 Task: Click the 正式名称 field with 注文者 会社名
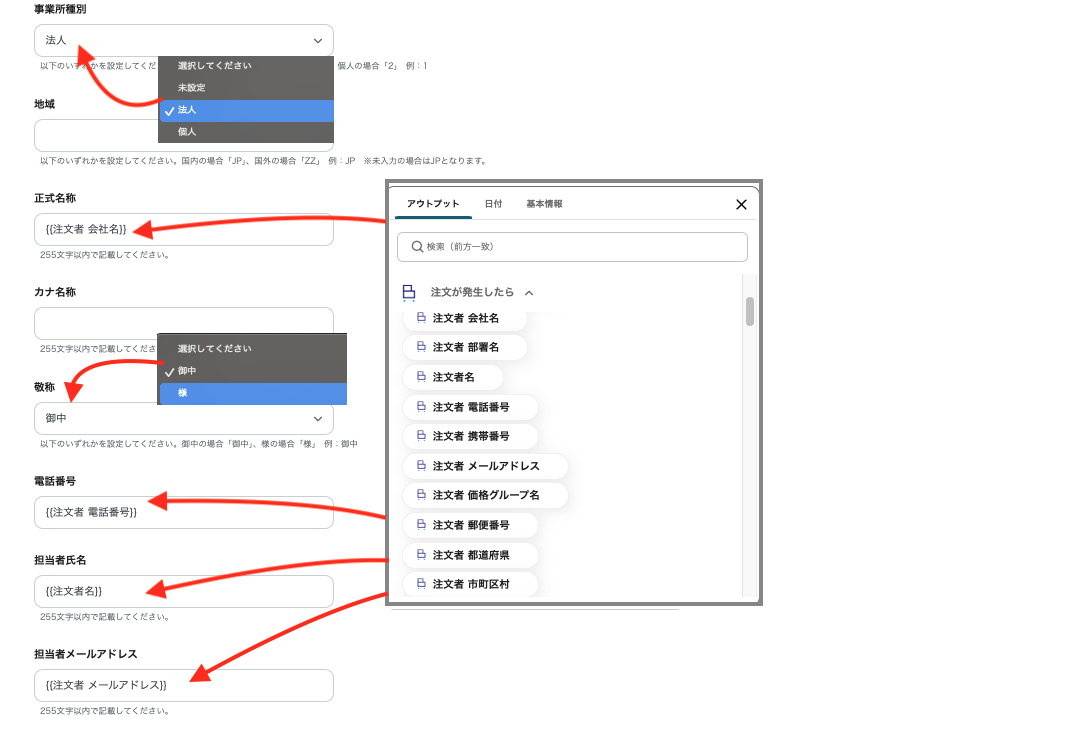click(x=184, y=229)
